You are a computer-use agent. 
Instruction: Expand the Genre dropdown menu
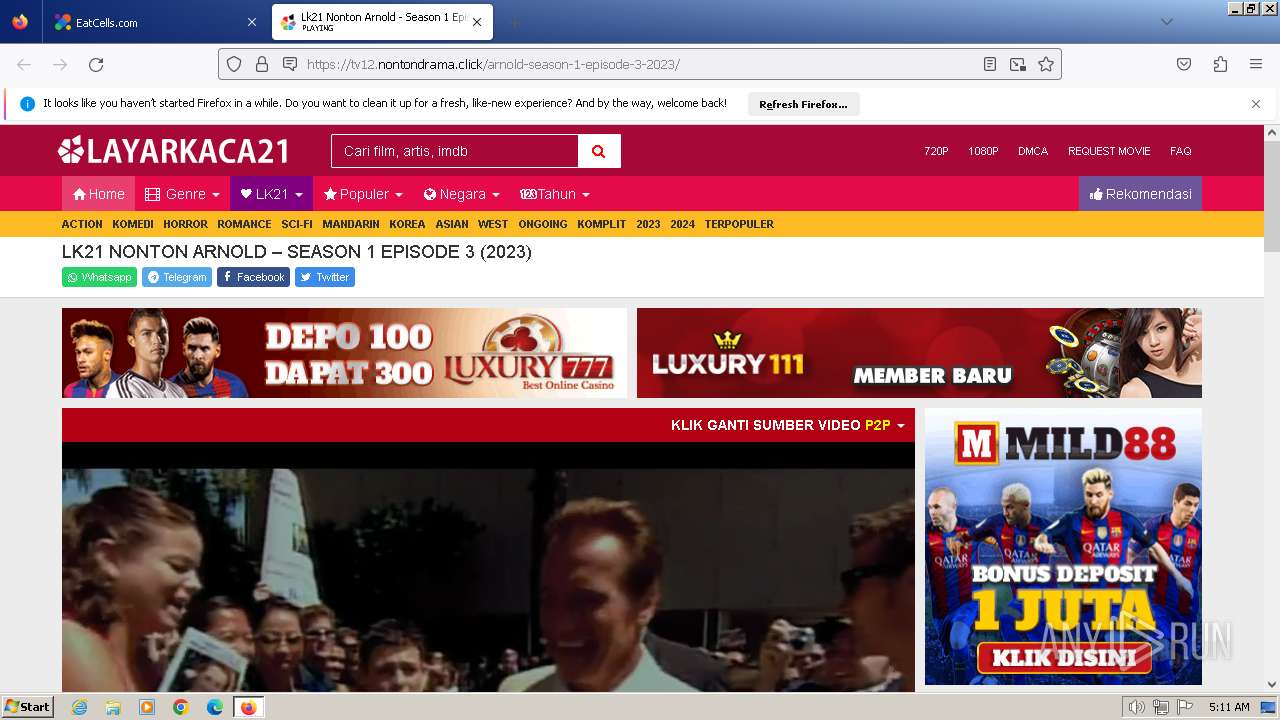pyautogui.click(x=182, y=194)
